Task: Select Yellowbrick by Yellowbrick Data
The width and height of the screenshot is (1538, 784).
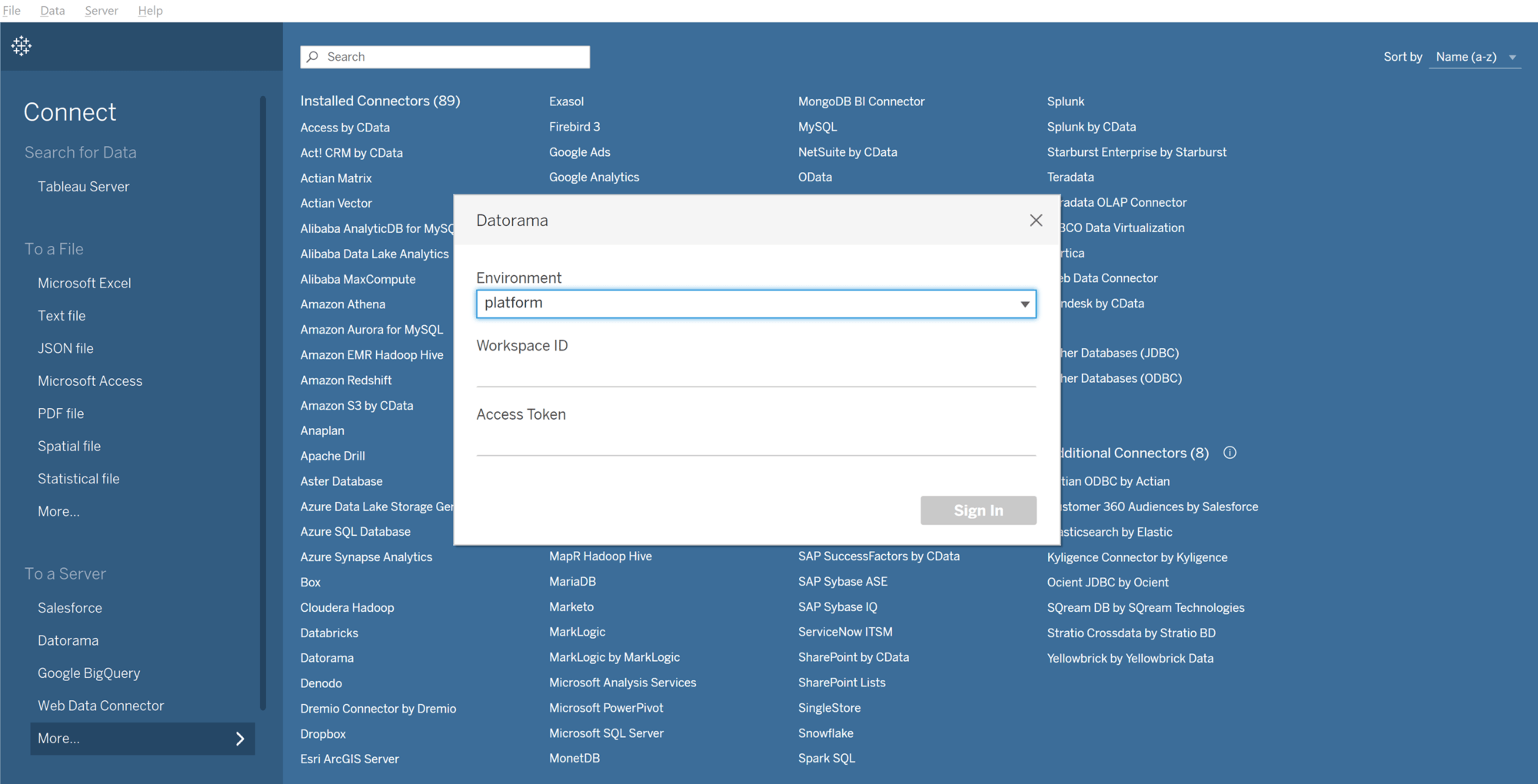Action: (x=1130, y=659)
